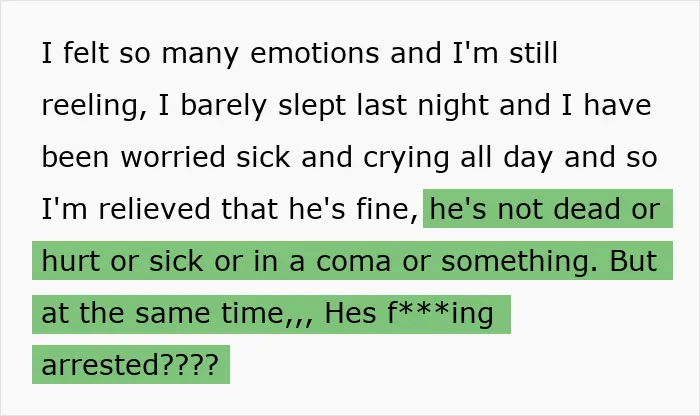Click the word "emotions" in first line
Viewport: 700px width, 416px height.
[315, 53]
